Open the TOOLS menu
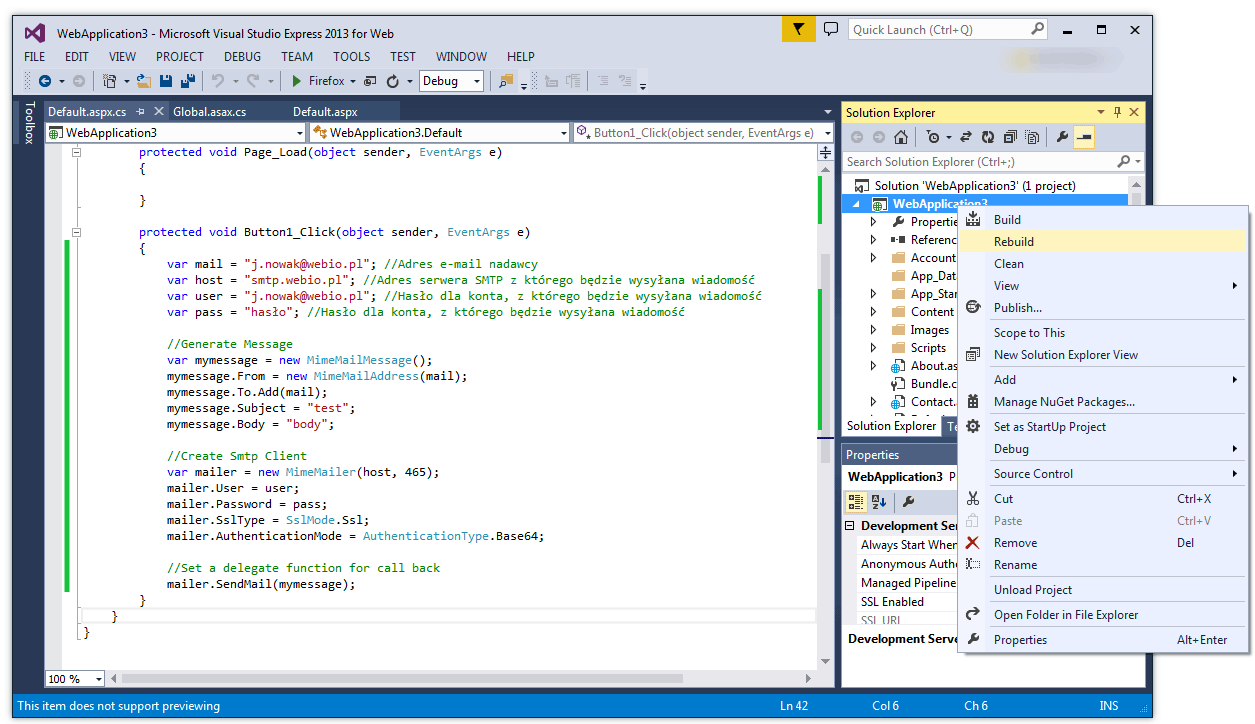This screenshot has height=724, width=1255. click(x=351, y=57)
